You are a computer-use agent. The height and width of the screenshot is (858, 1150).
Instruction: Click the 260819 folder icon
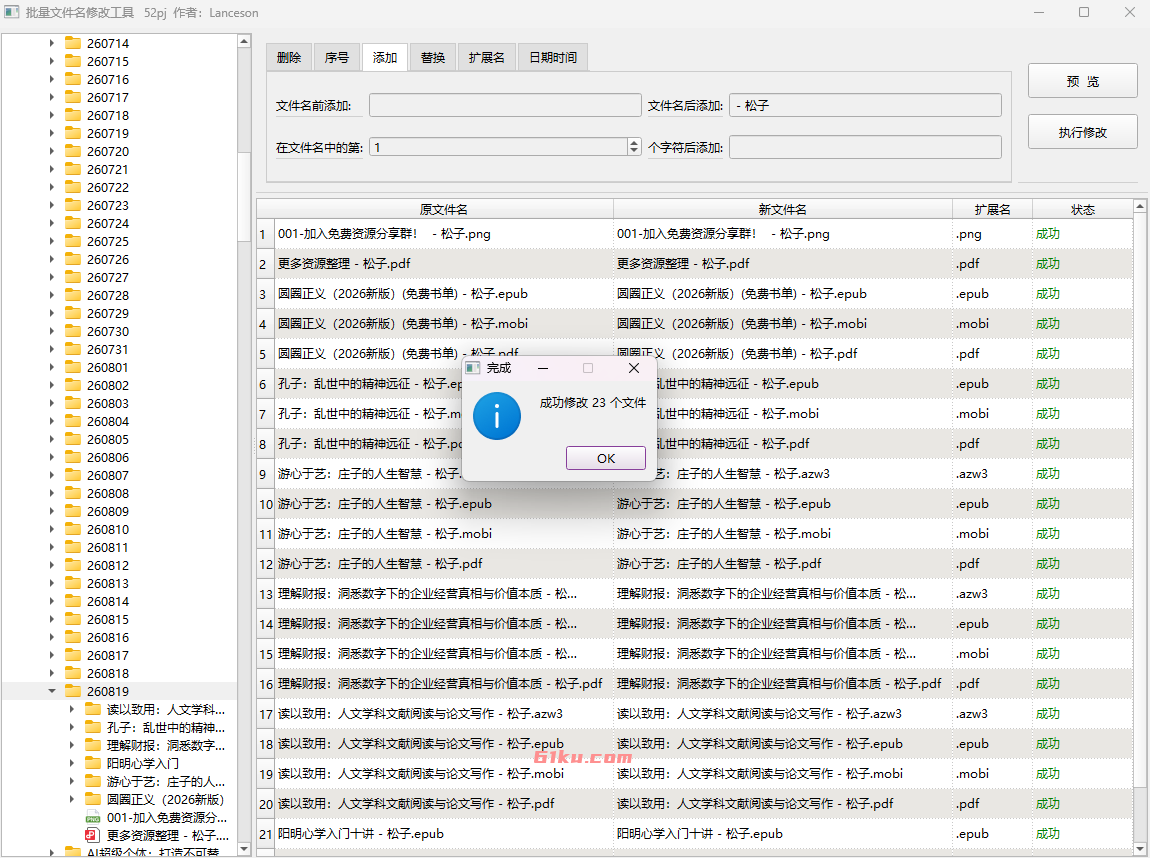[73, 692]
